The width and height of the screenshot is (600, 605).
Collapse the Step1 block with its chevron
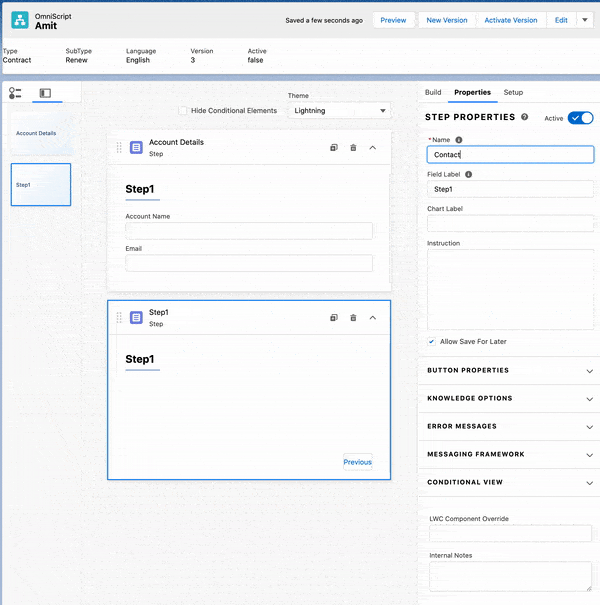click(373, 318)
